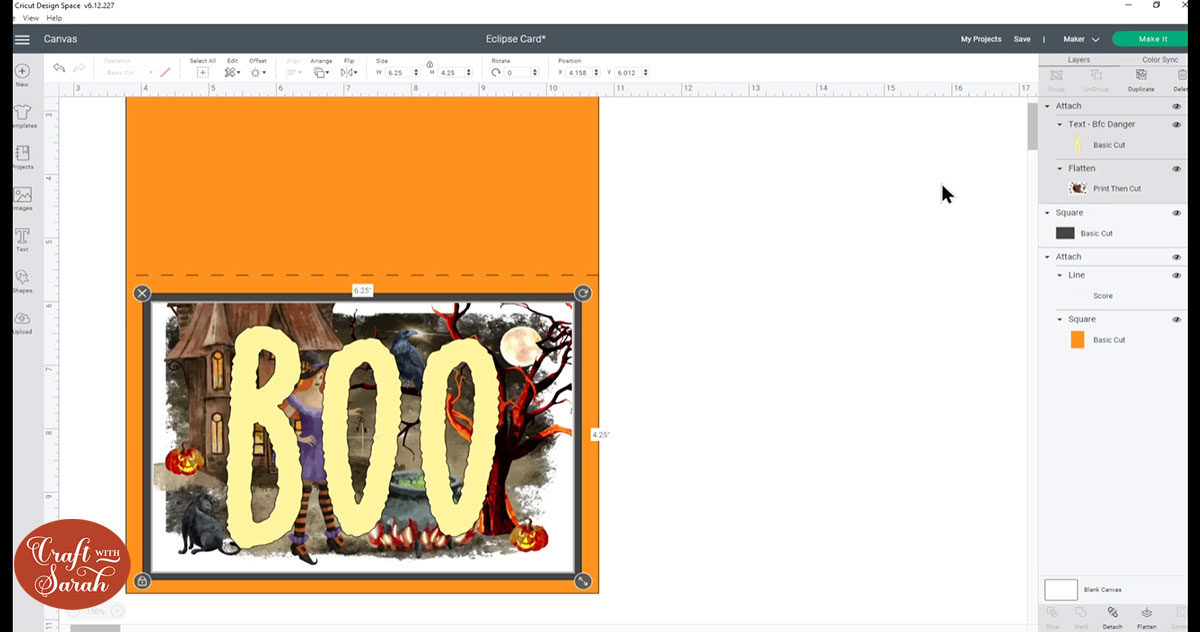This screenshot has height=632, width=1200.
Task: Hide the Text - Bfc Danger layer
Action: pyautogui.click(x=1177, y=124)
